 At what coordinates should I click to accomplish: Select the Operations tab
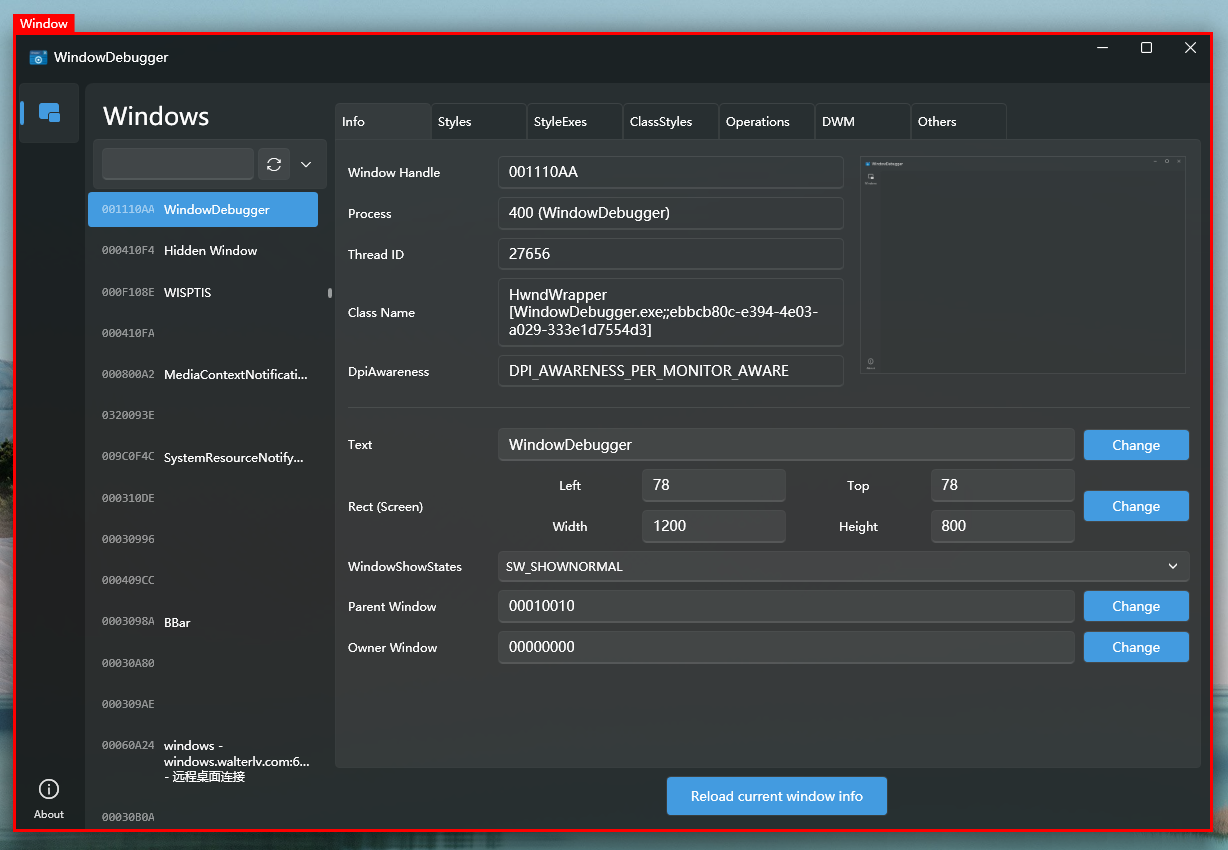(766, 122)
